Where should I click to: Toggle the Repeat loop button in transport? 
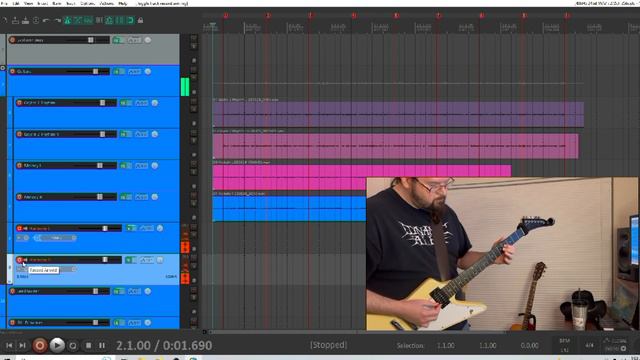73,346
